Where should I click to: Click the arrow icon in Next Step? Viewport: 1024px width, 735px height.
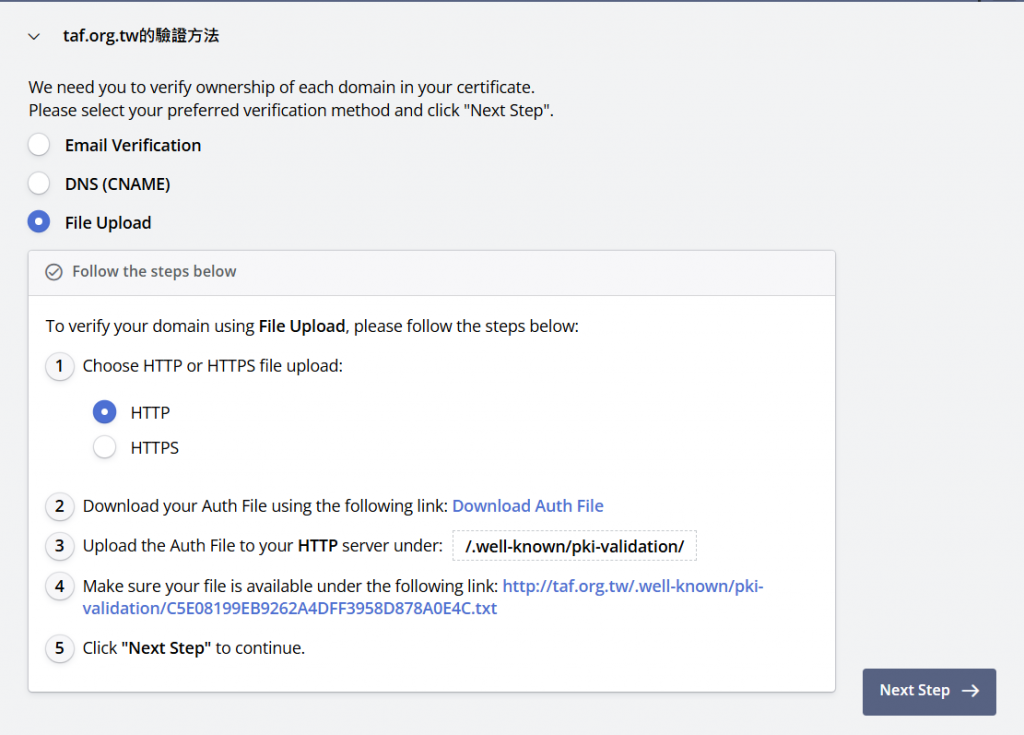(970, 691)
